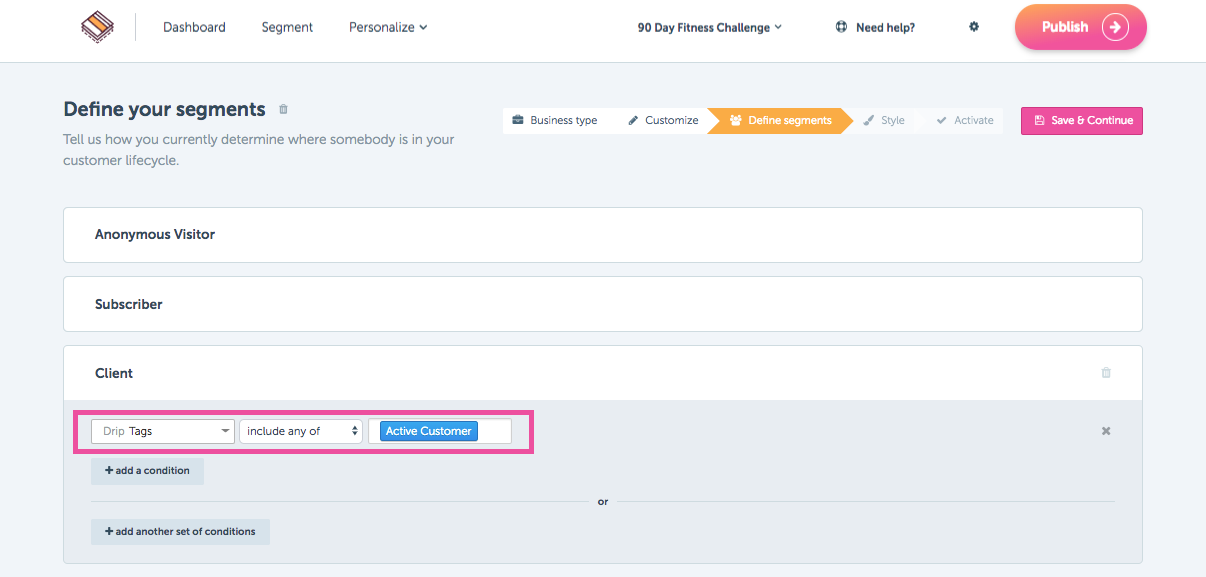This screenshot has width=1206, height=577.
Task: Click the Publish arrow circle icon
Action: 1115,27
